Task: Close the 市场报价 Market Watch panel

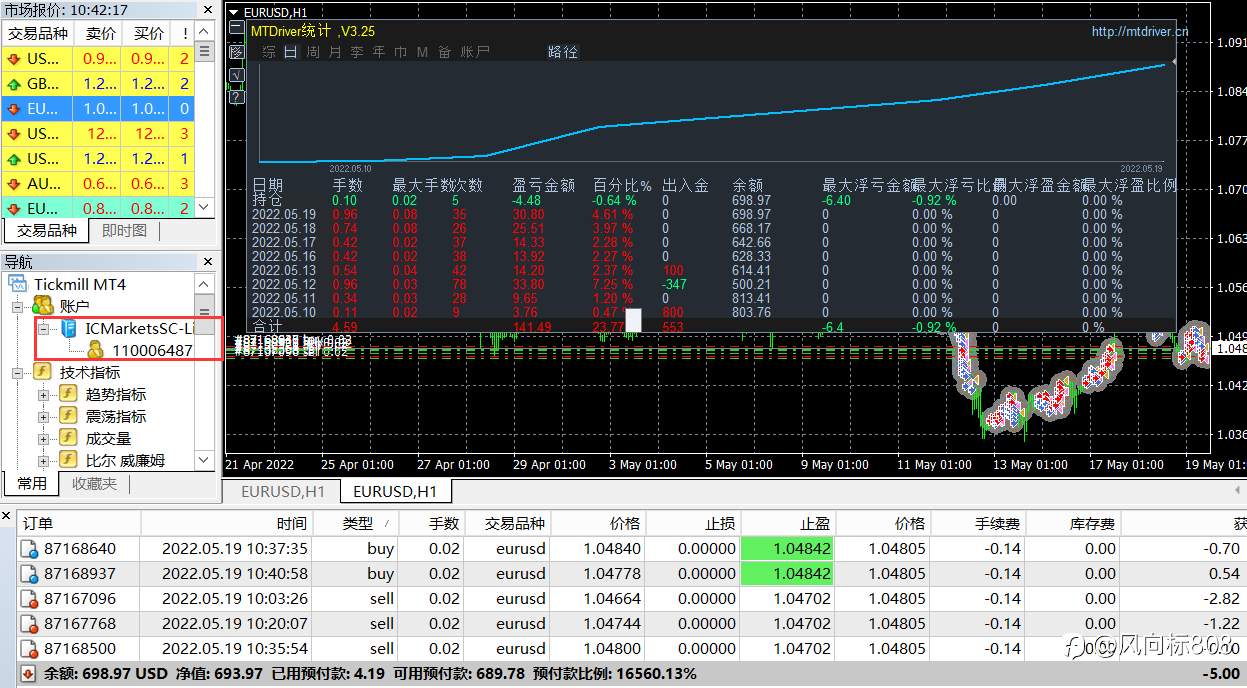Action: pos(206,10)
